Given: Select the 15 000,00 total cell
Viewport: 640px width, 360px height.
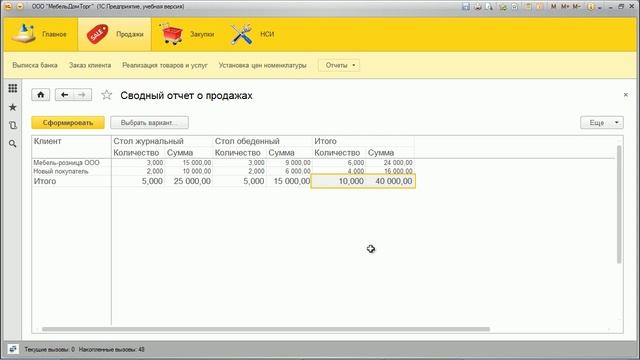Looking at the screenshot, I should click(289, 181).
